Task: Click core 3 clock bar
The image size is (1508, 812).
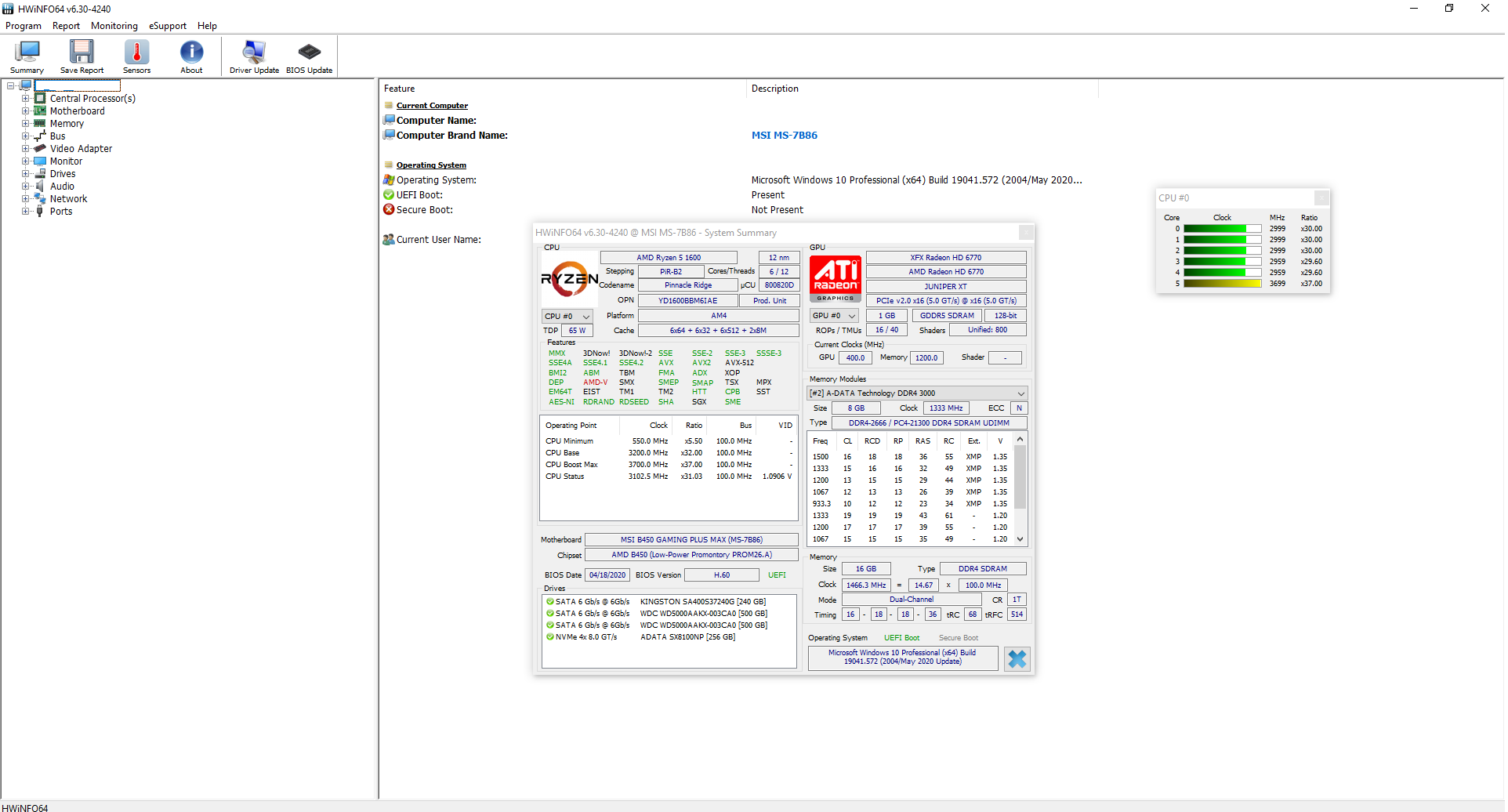Action: [1222, 262]
